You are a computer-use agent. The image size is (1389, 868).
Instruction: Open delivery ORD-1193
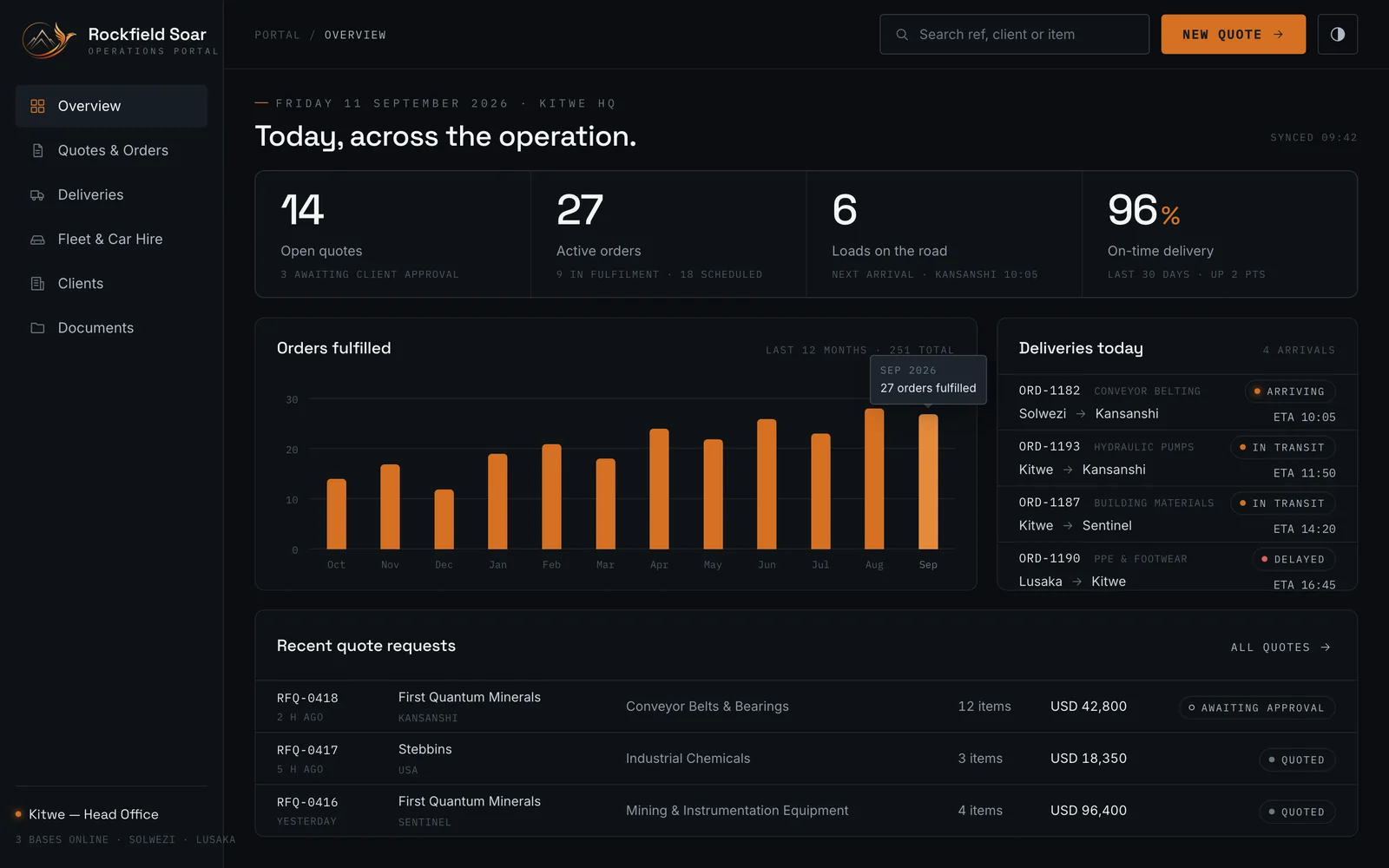pos(1177,458)
